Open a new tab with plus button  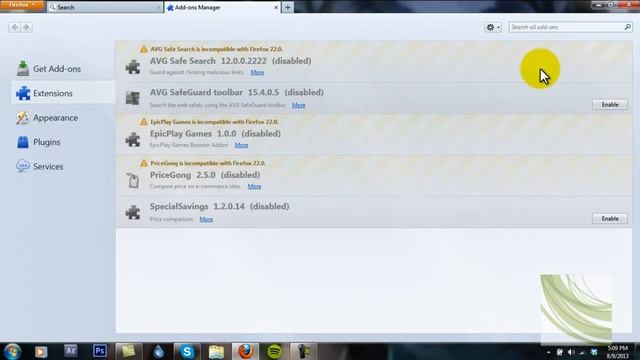(x=287, y=7)
